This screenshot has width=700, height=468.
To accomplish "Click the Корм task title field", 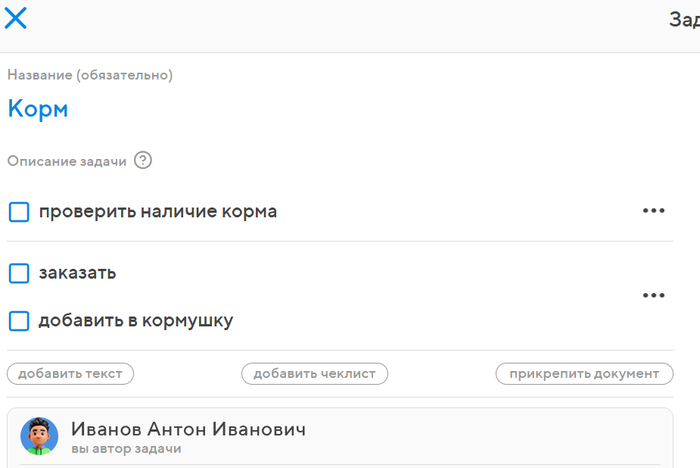I will coord(38,109).
